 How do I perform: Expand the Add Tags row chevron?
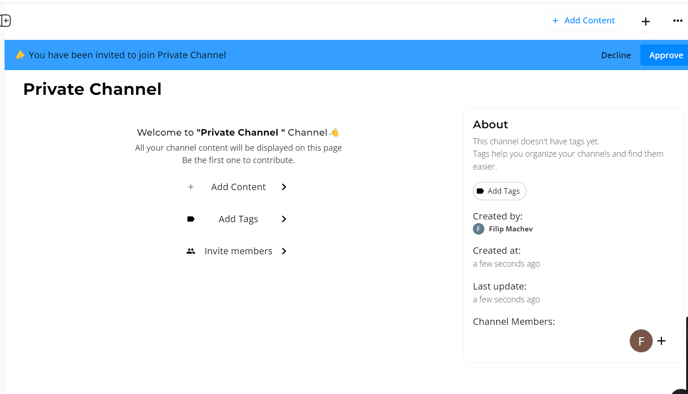pos(284,219)
